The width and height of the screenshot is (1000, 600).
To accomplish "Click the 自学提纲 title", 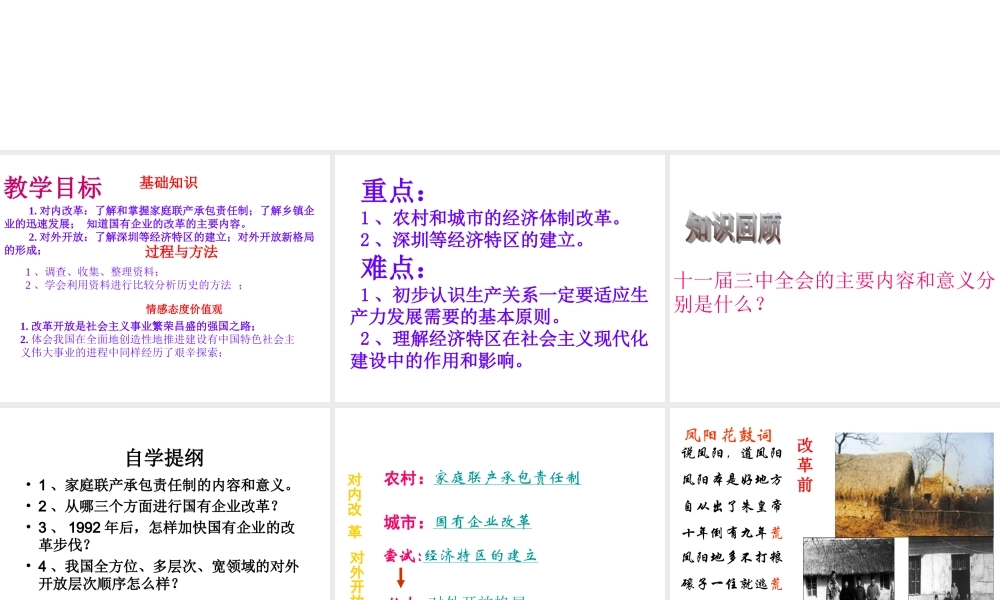I will click(165, 457).
